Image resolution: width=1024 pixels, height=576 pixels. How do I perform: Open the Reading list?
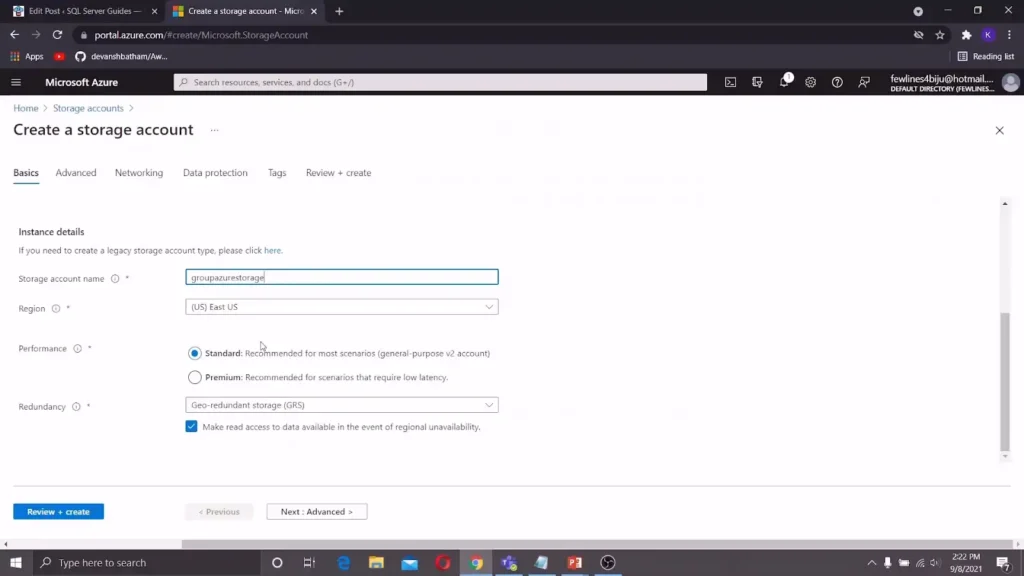coord(985,56)
